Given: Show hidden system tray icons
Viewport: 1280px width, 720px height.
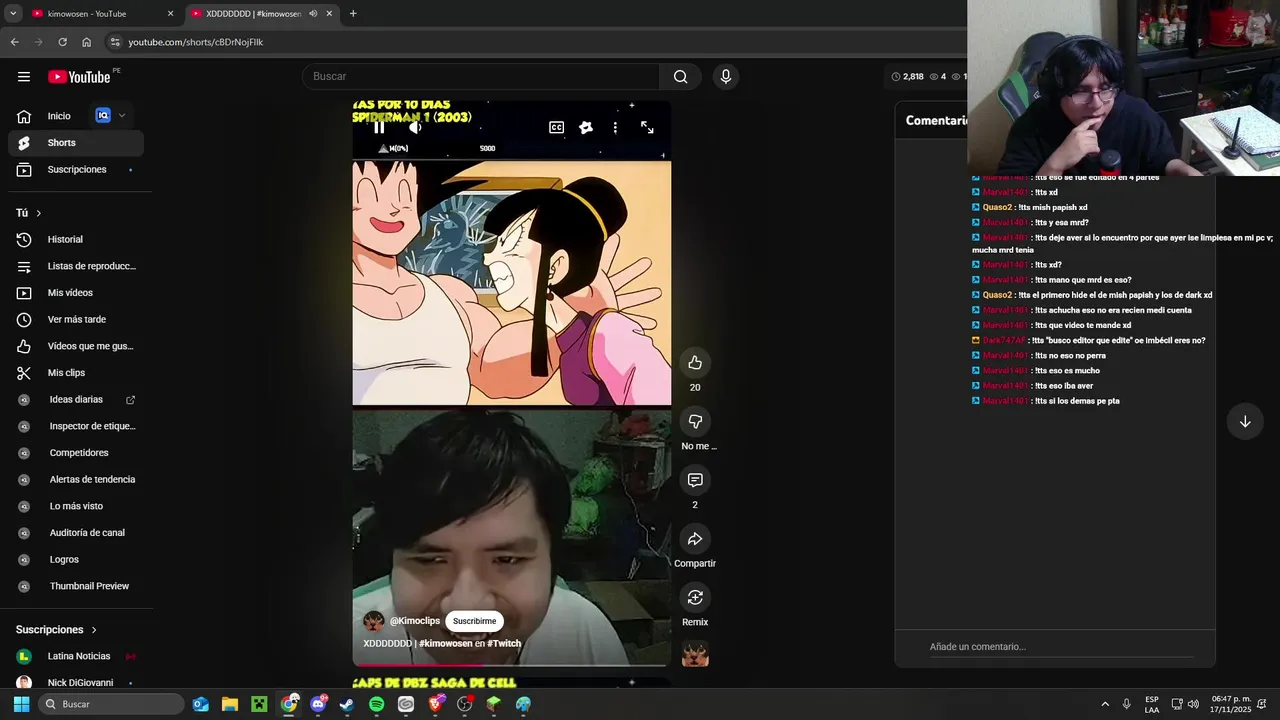Looking at the screenshot, I should 1105,704.
